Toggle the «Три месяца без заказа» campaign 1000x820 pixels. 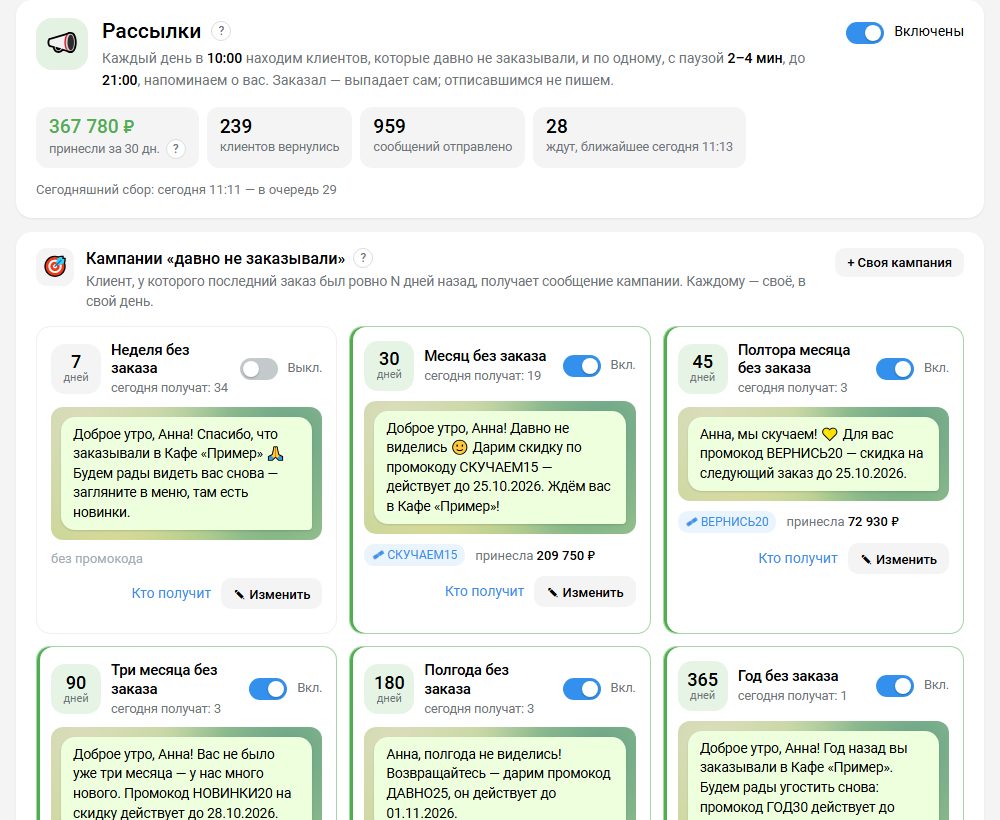pyautogui.click(x=268, y=689)
